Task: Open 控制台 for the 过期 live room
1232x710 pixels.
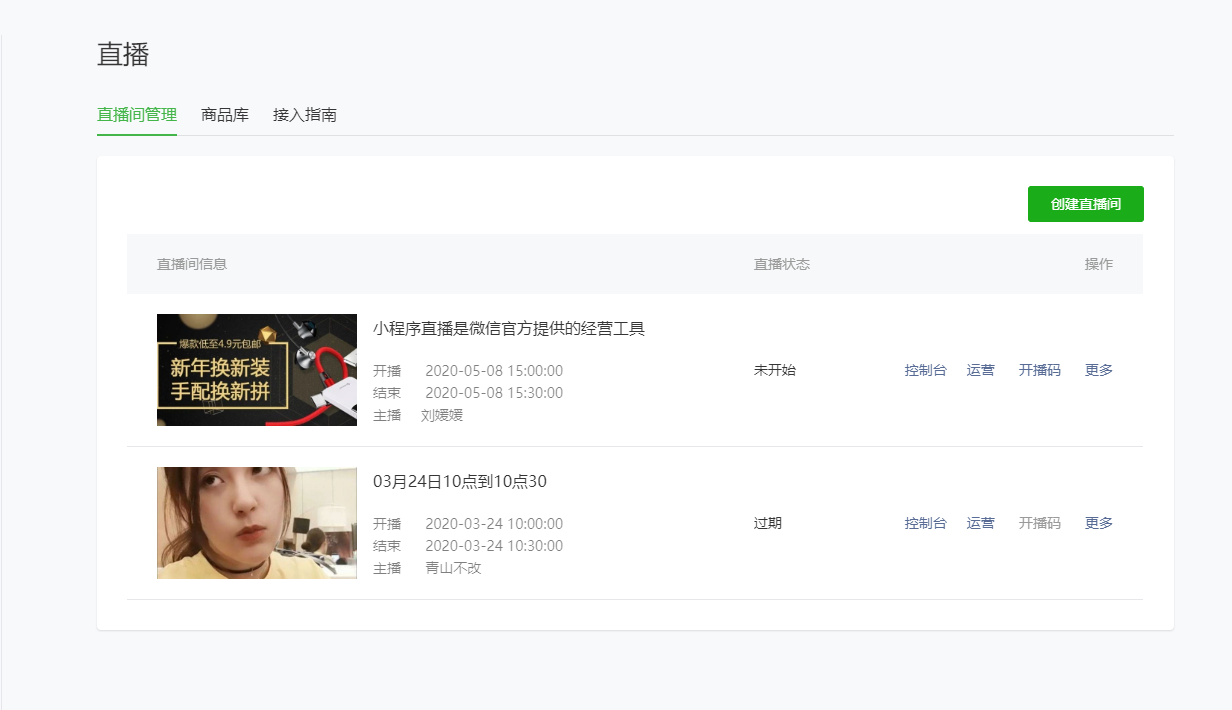Action: pyautogui.click(x=925, y=523)
